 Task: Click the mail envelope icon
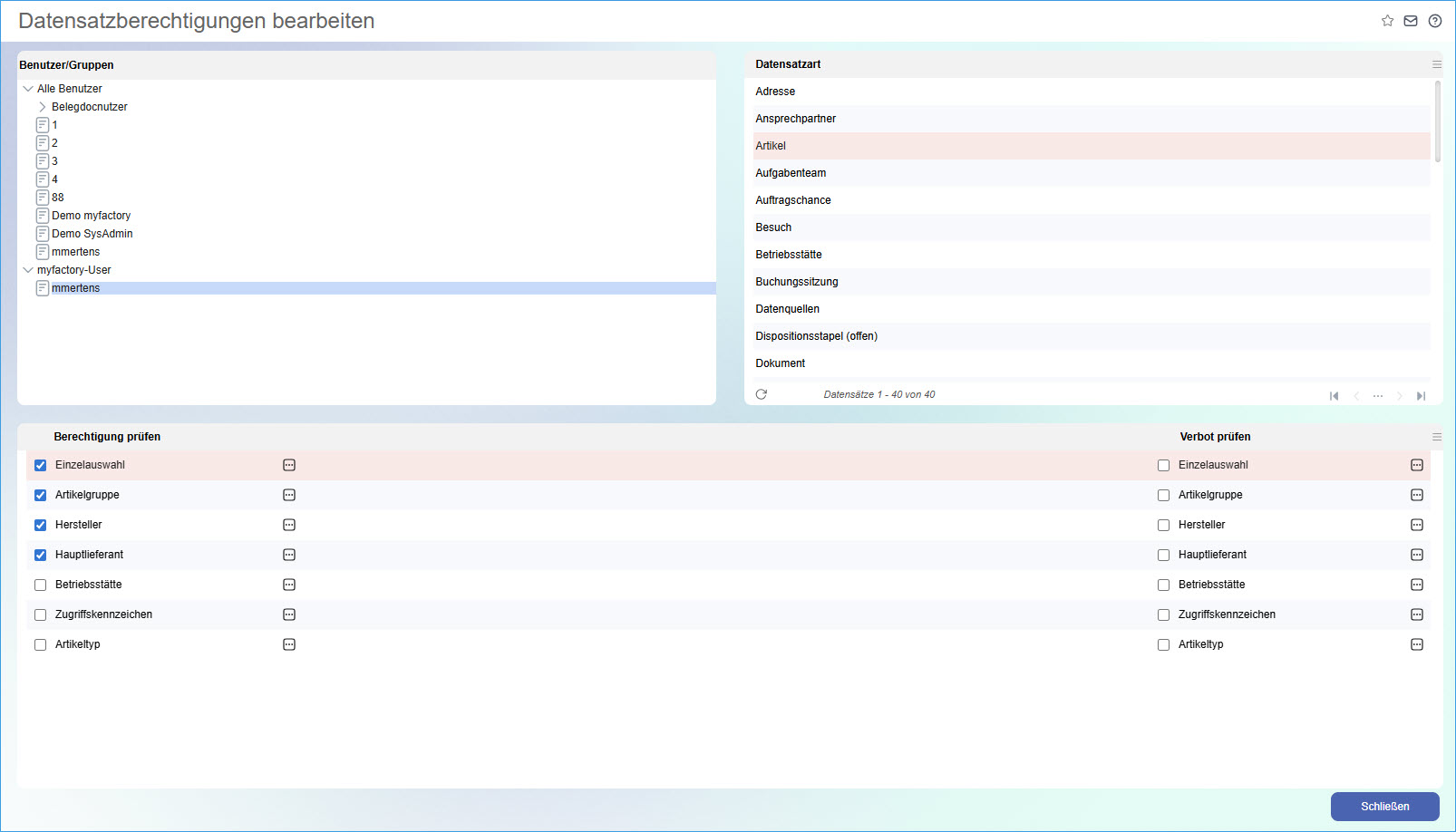click(1411, 21)
